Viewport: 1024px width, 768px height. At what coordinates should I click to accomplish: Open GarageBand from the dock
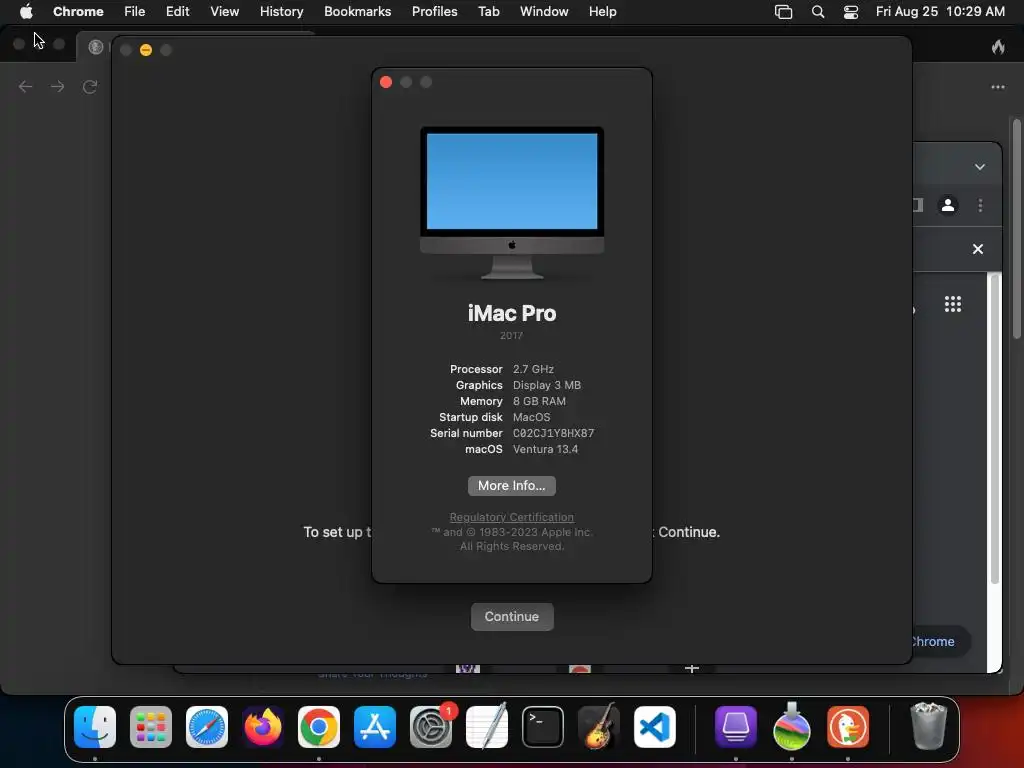599,727
